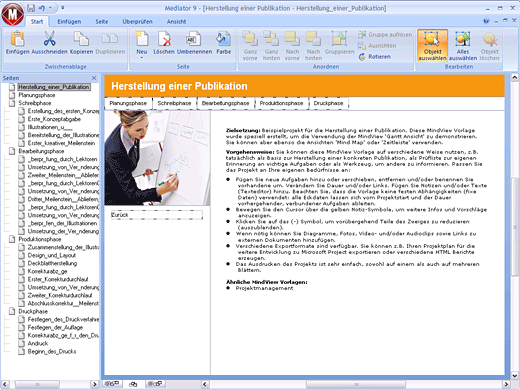Image resolution: width=520 pixels, height=389 pixels.
Task: Click the vertical scrollbar down arrow
Action: pyautogui.click(x=515, y=376)
